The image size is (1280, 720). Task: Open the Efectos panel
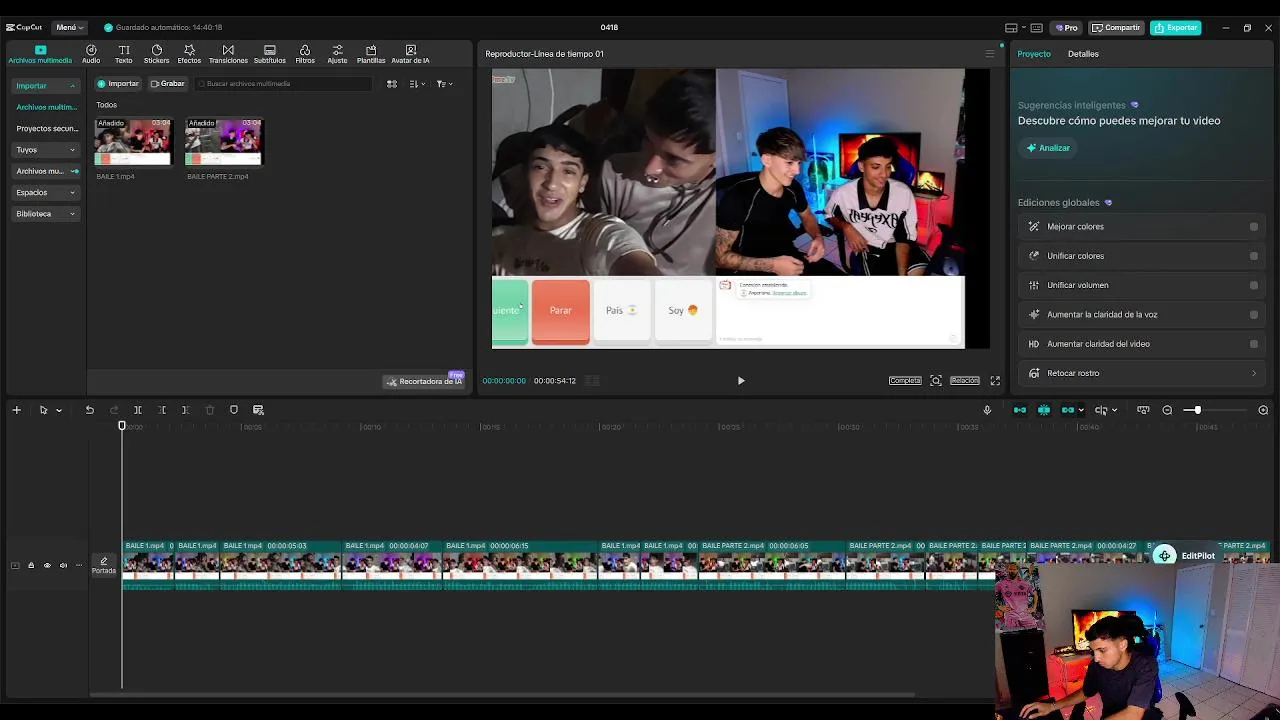click(189, 54)
